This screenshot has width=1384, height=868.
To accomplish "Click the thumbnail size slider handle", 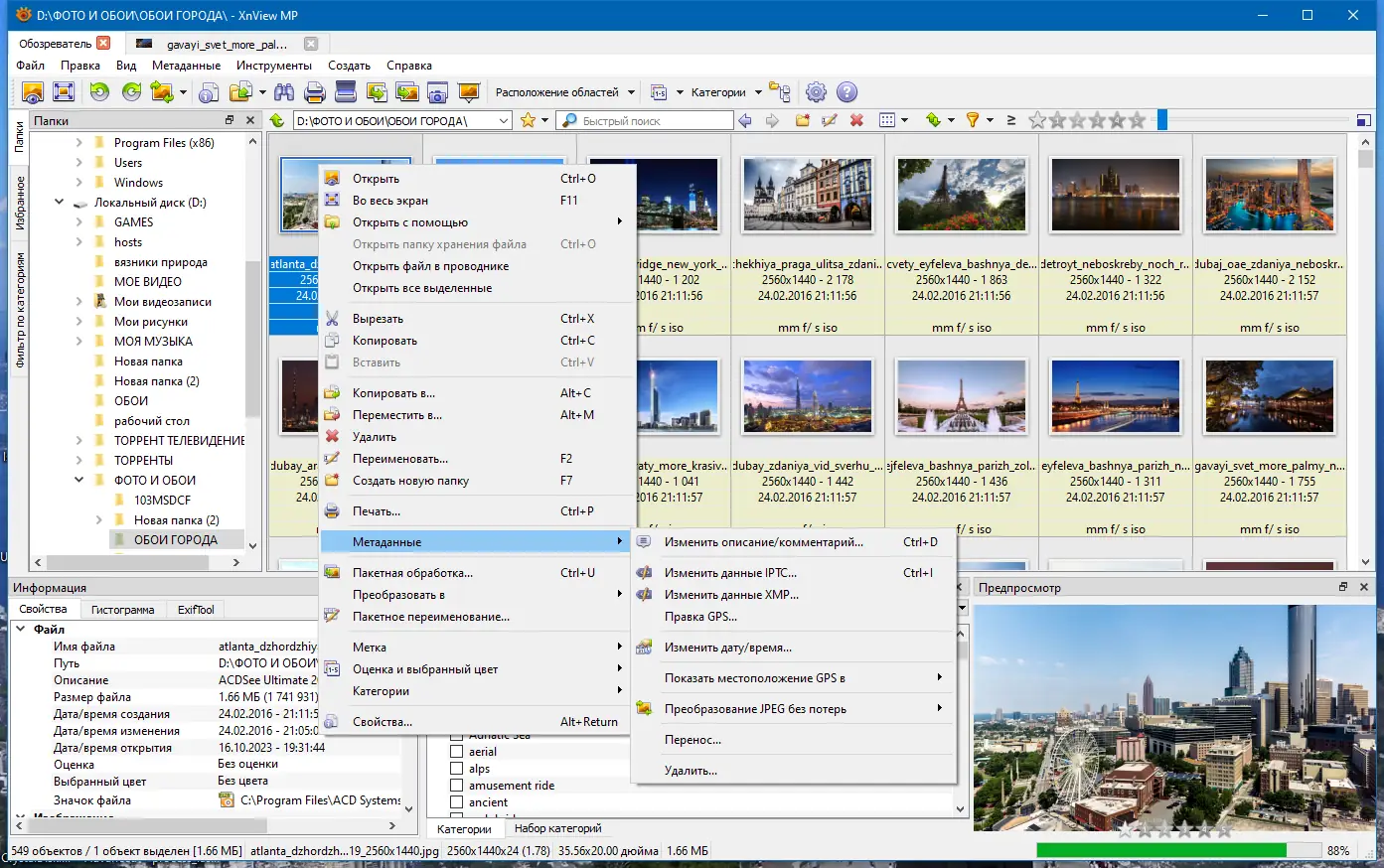I will [1161, 120].
